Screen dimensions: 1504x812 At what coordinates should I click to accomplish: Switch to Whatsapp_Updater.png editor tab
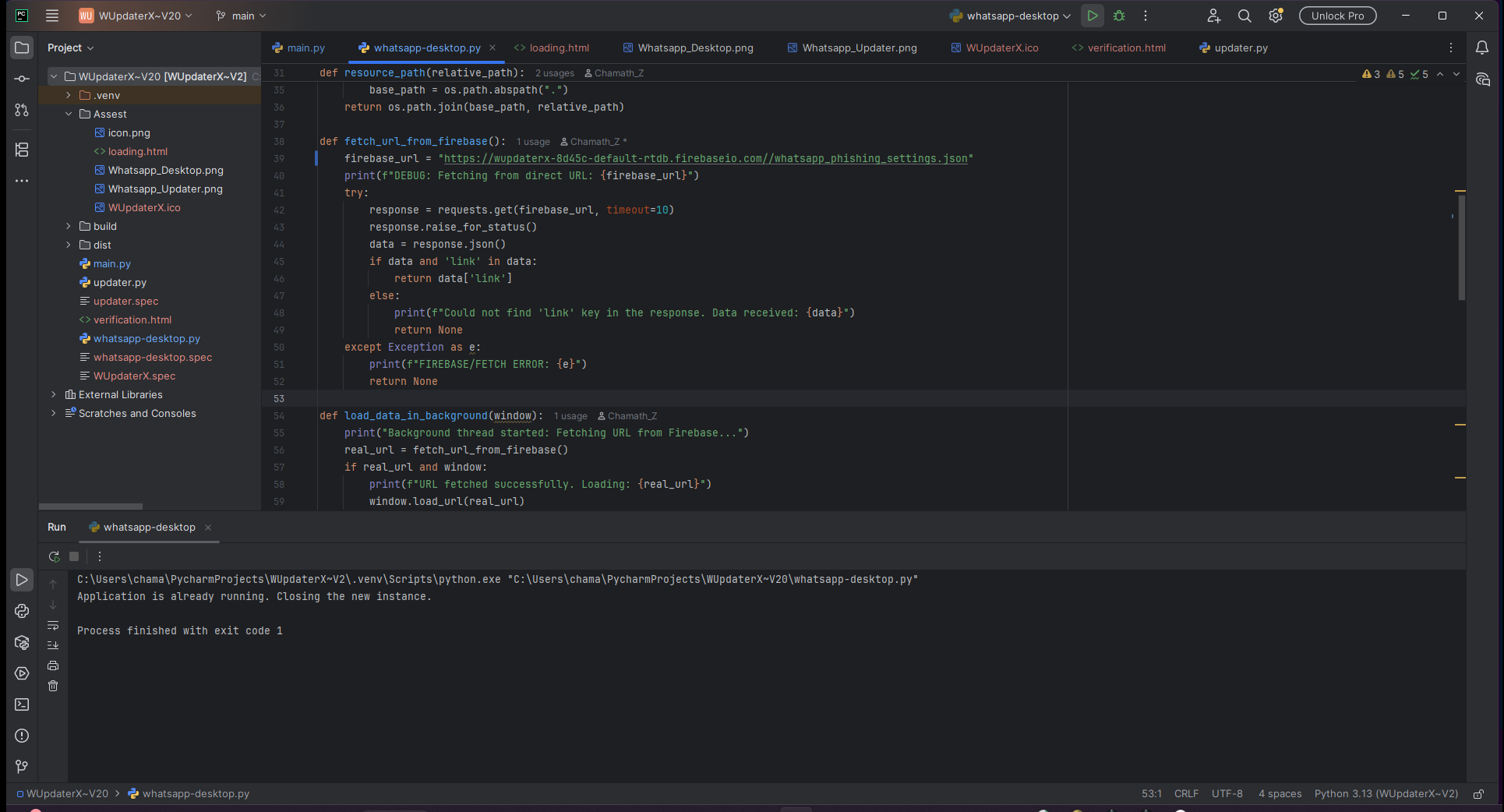(x=853, y=48)
